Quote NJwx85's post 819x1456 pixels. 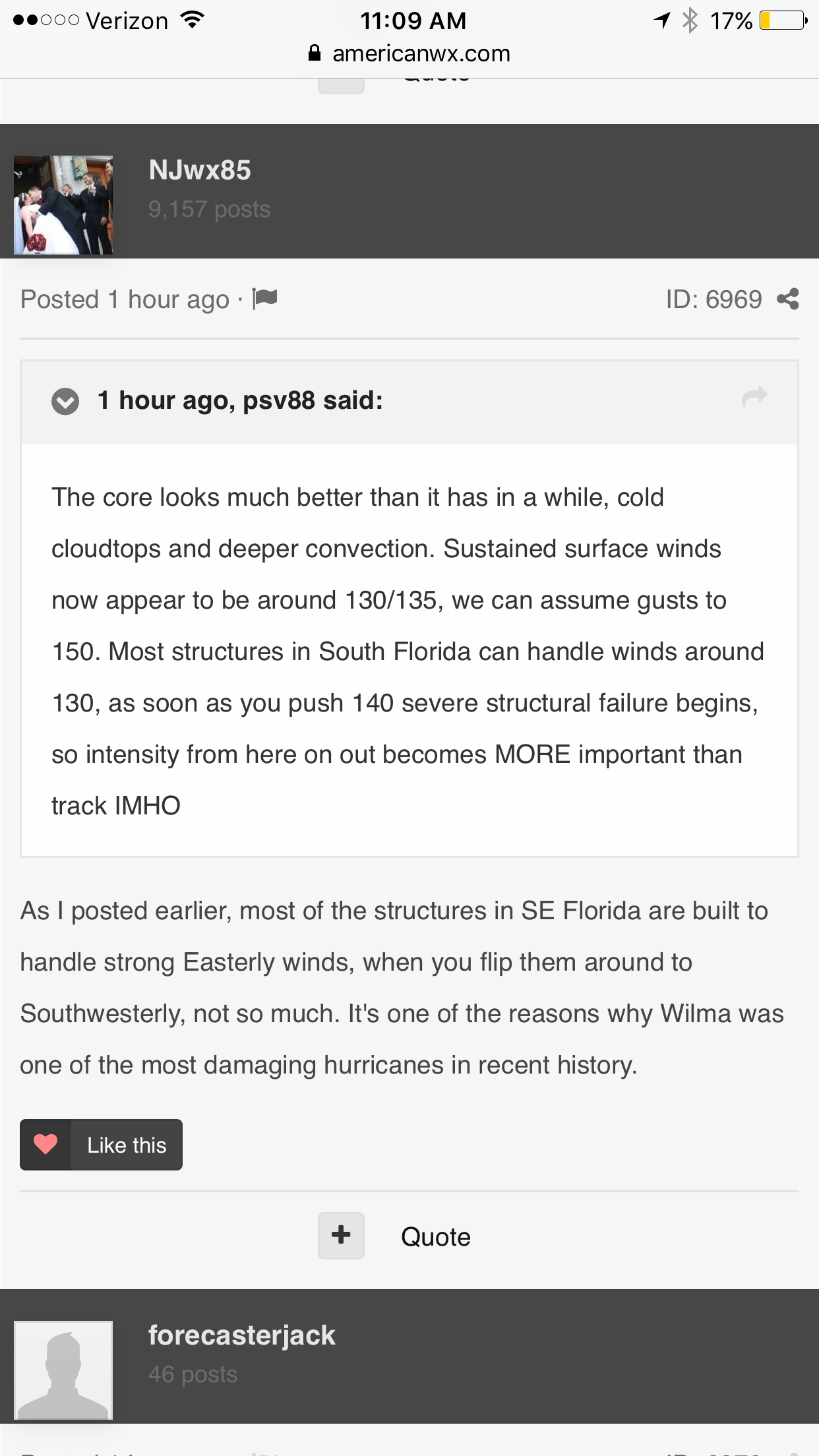pyautogui.click(x=436, y=1237)
